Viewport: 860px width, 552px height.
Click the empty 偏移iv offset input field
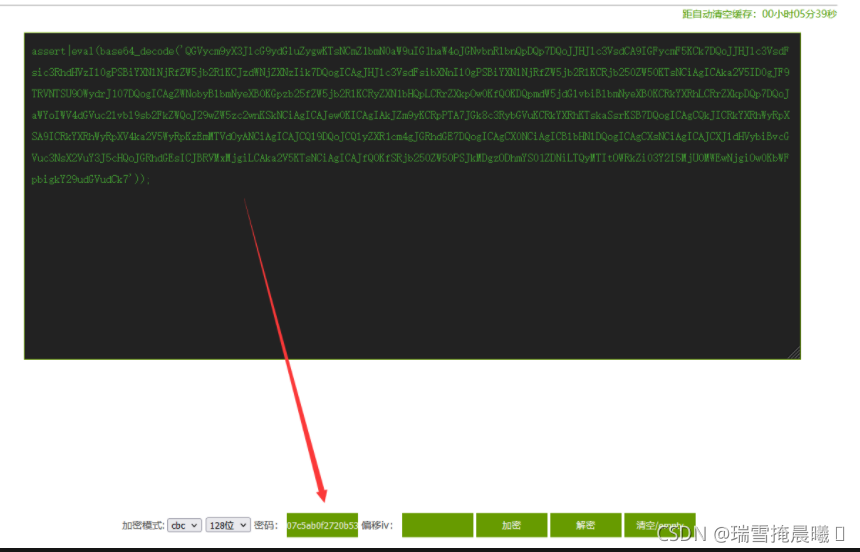437,525
